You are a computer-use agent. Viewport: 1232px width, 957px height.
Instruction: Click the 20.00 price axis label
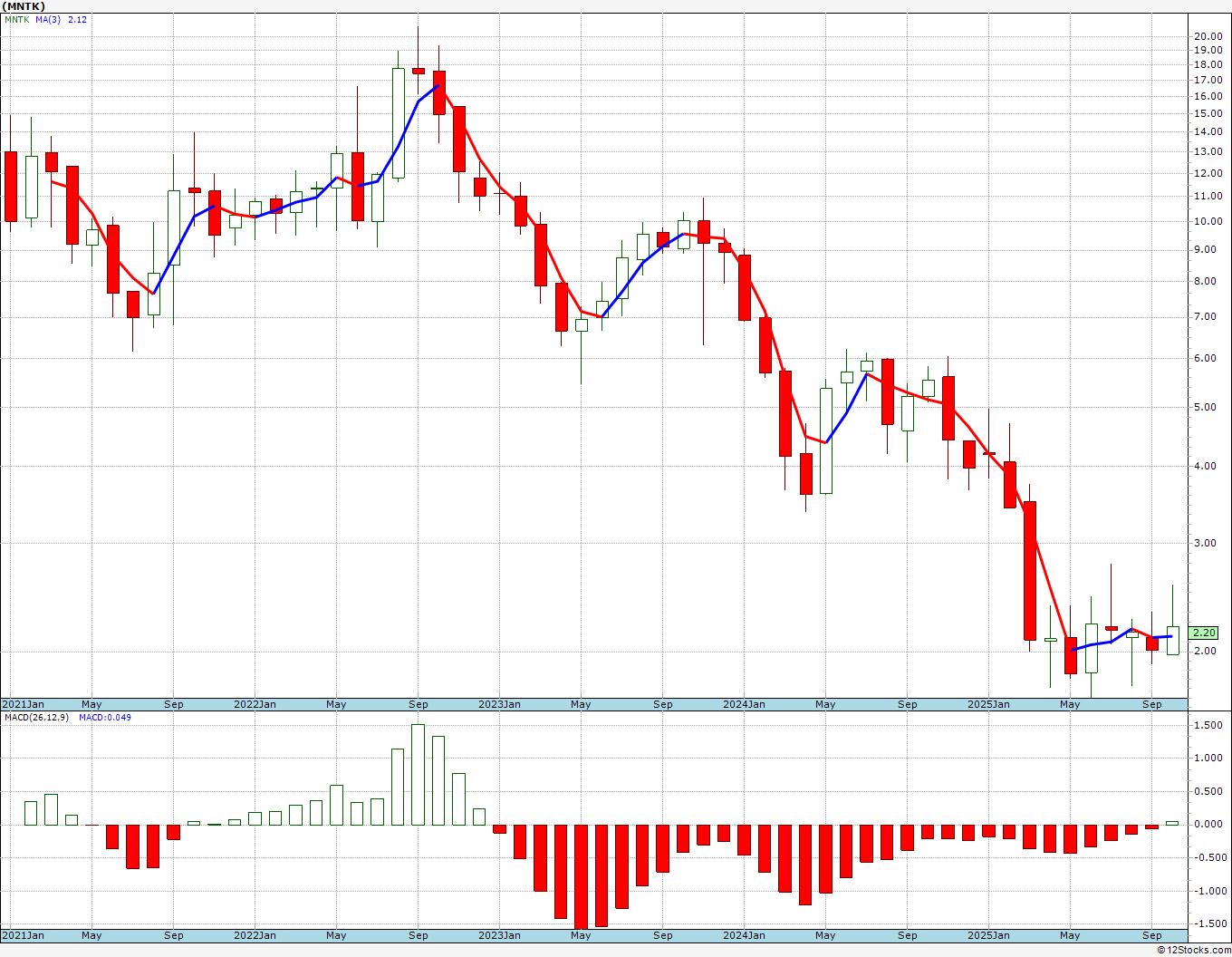tap(1208, 36)
